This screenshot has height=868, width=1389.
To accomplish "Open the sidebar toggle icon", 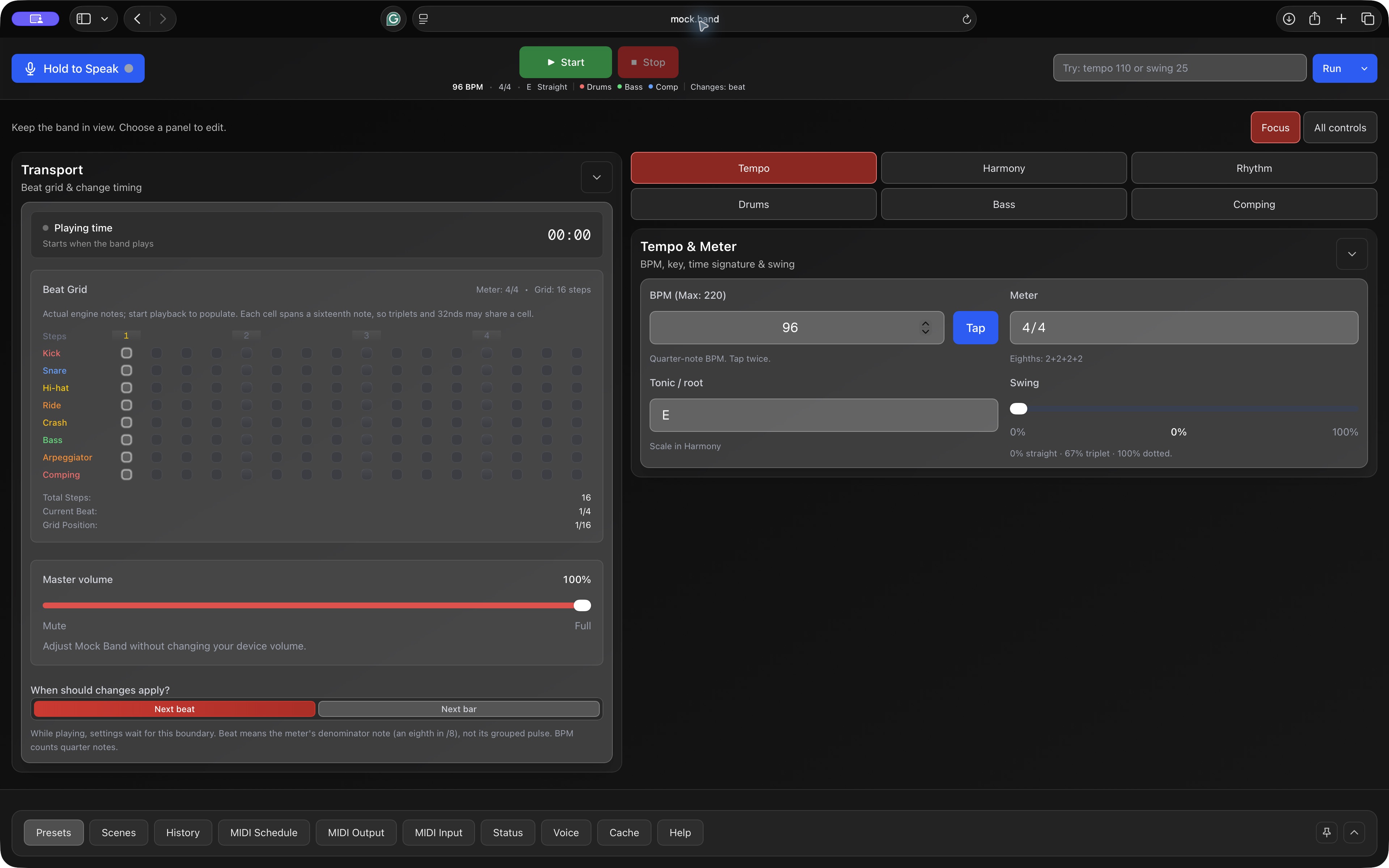I will coord(84,19).
